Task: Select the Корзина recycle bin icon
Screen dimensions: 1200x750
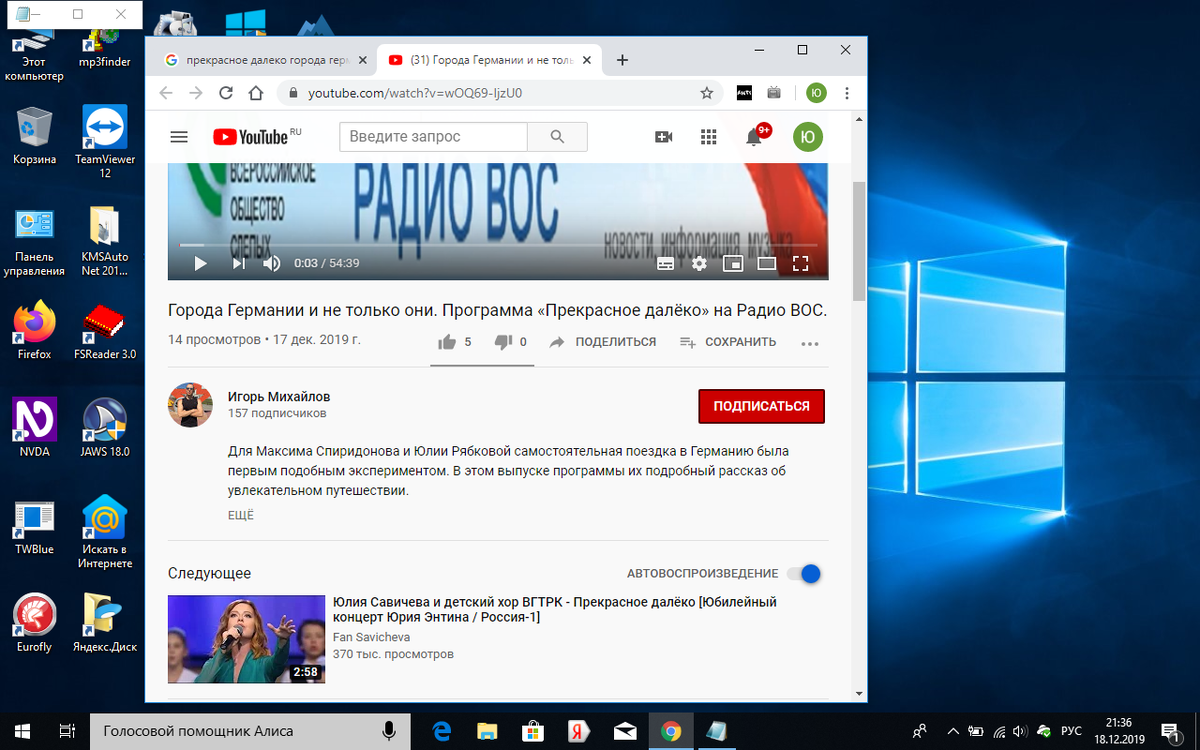Action: (x=35, y=136)
